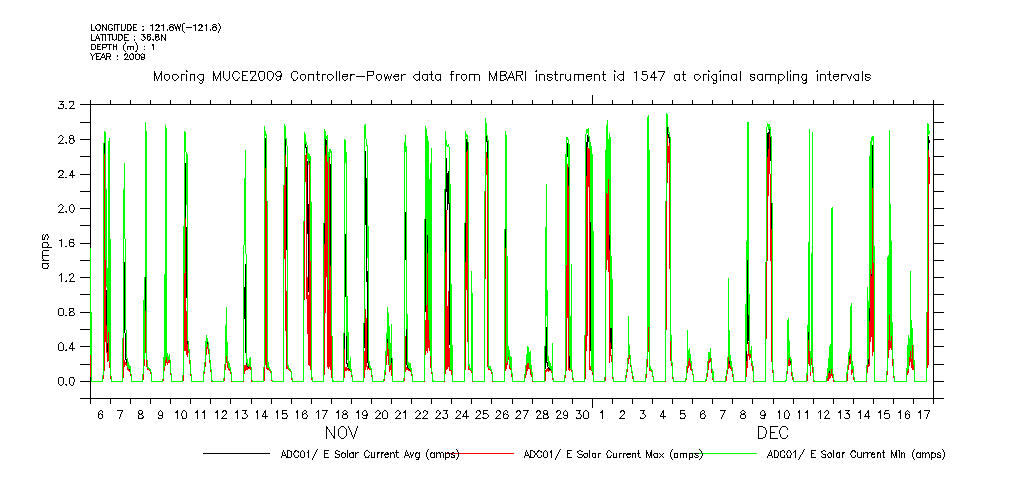Click the 1.2 tick label on y-axis
This screenshot has width=1009, height=504.
coord(67,278)
